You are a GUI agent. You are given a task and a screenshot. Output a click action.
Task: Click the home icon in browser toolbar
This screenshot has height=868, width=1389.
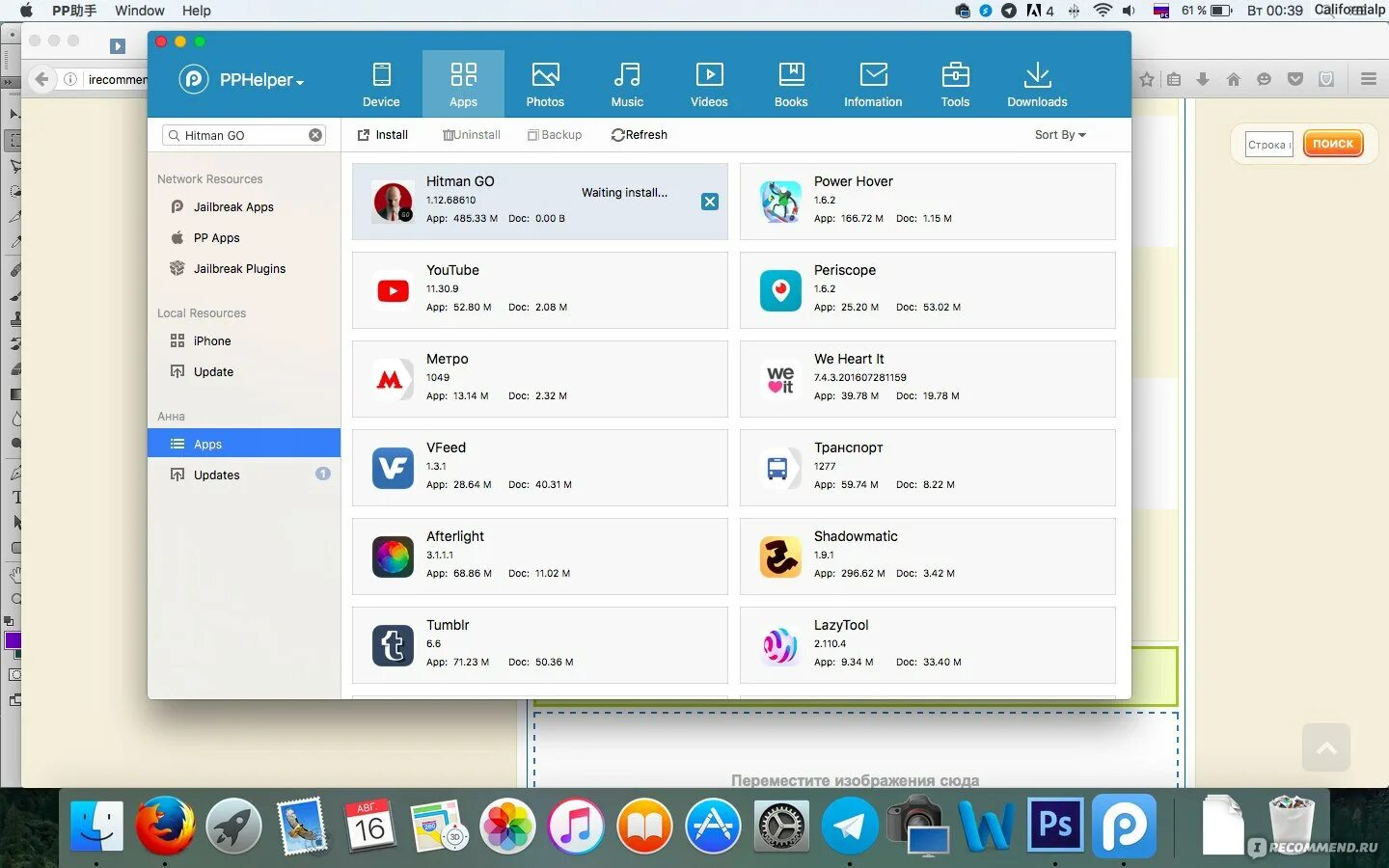1234,79
